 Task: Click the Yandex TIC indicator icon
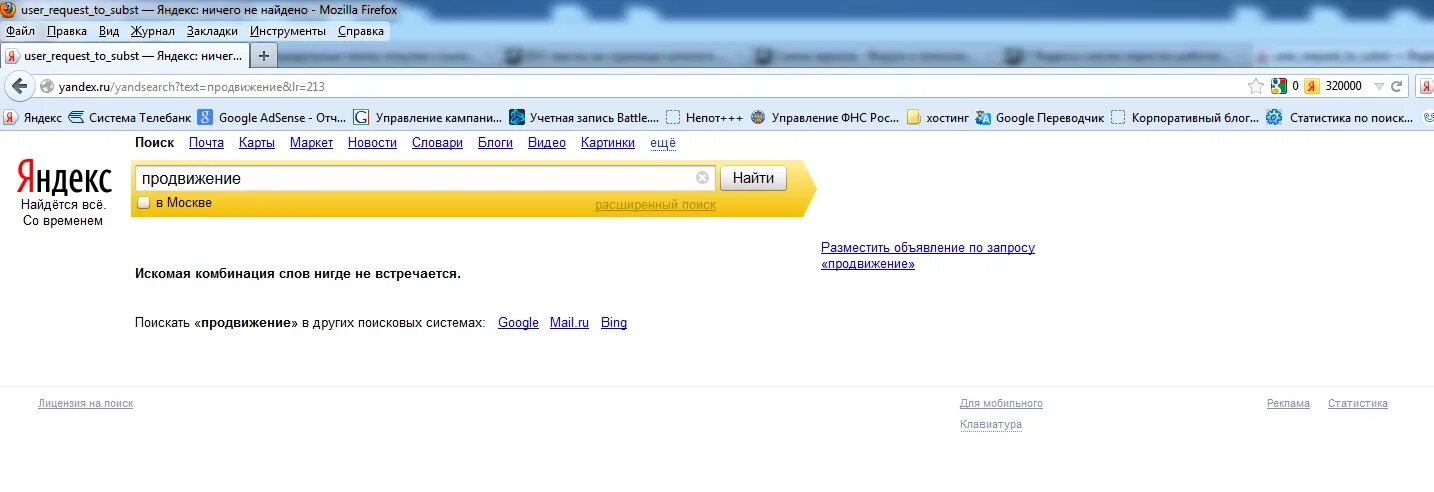(x=1311, y=86)
